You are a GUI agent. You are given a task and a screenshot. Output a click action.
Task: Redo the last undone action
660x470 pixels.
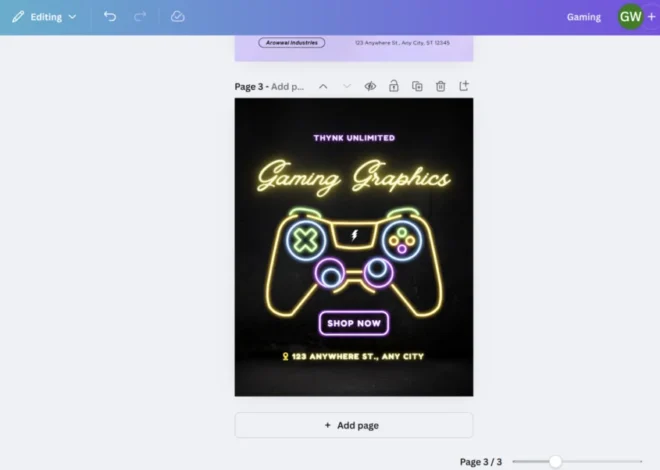click(140, 16)
